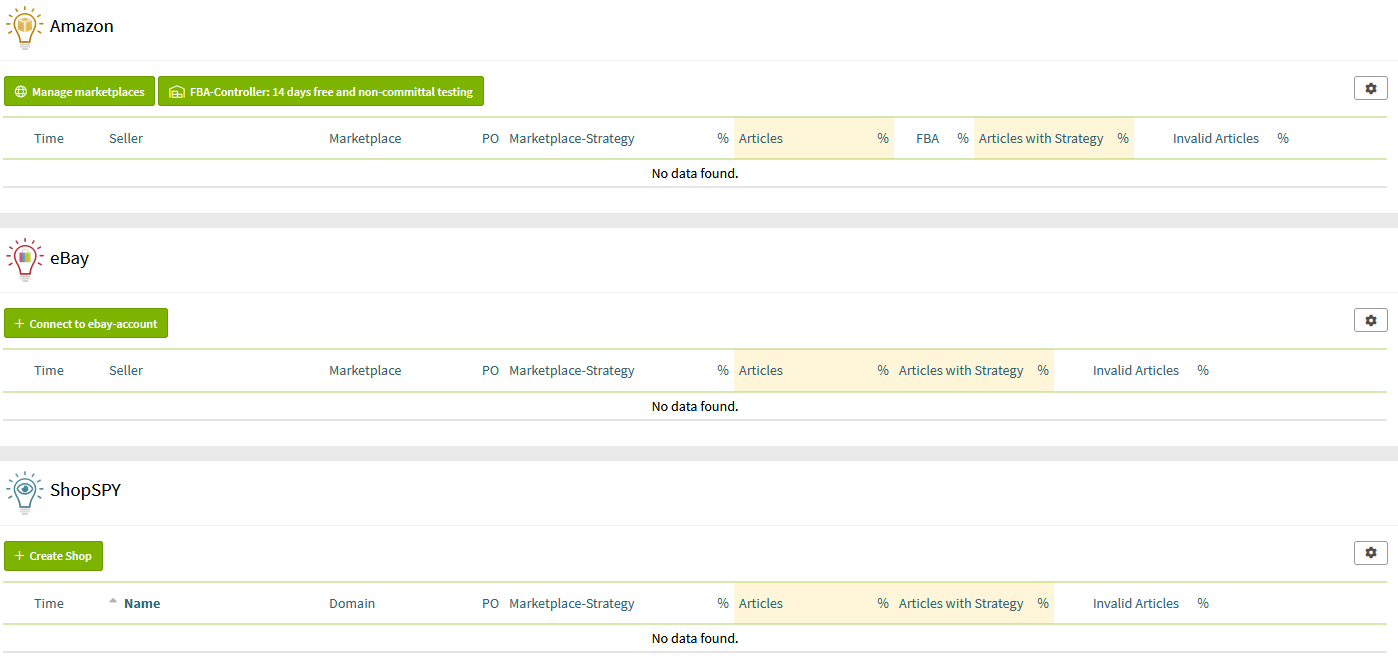This screenshot has height=665, width=1398.
Task: Sort Amazon table by Marketplace column
Action: click(365, 138)
